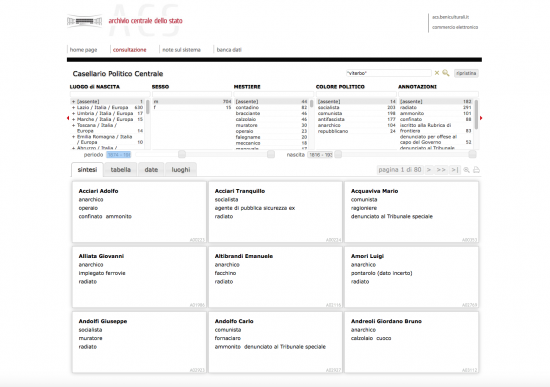Image resolution: width=550 pixels, height=387 pixels.
Task: Click the search magnifier icon beside viterbo
Action: coord(445,73)
